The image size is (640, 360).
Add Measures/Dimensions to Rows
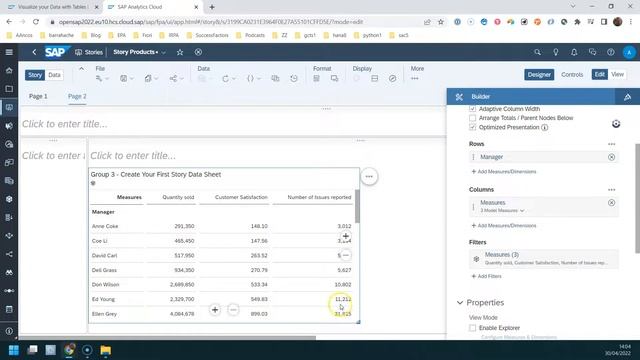504,172
